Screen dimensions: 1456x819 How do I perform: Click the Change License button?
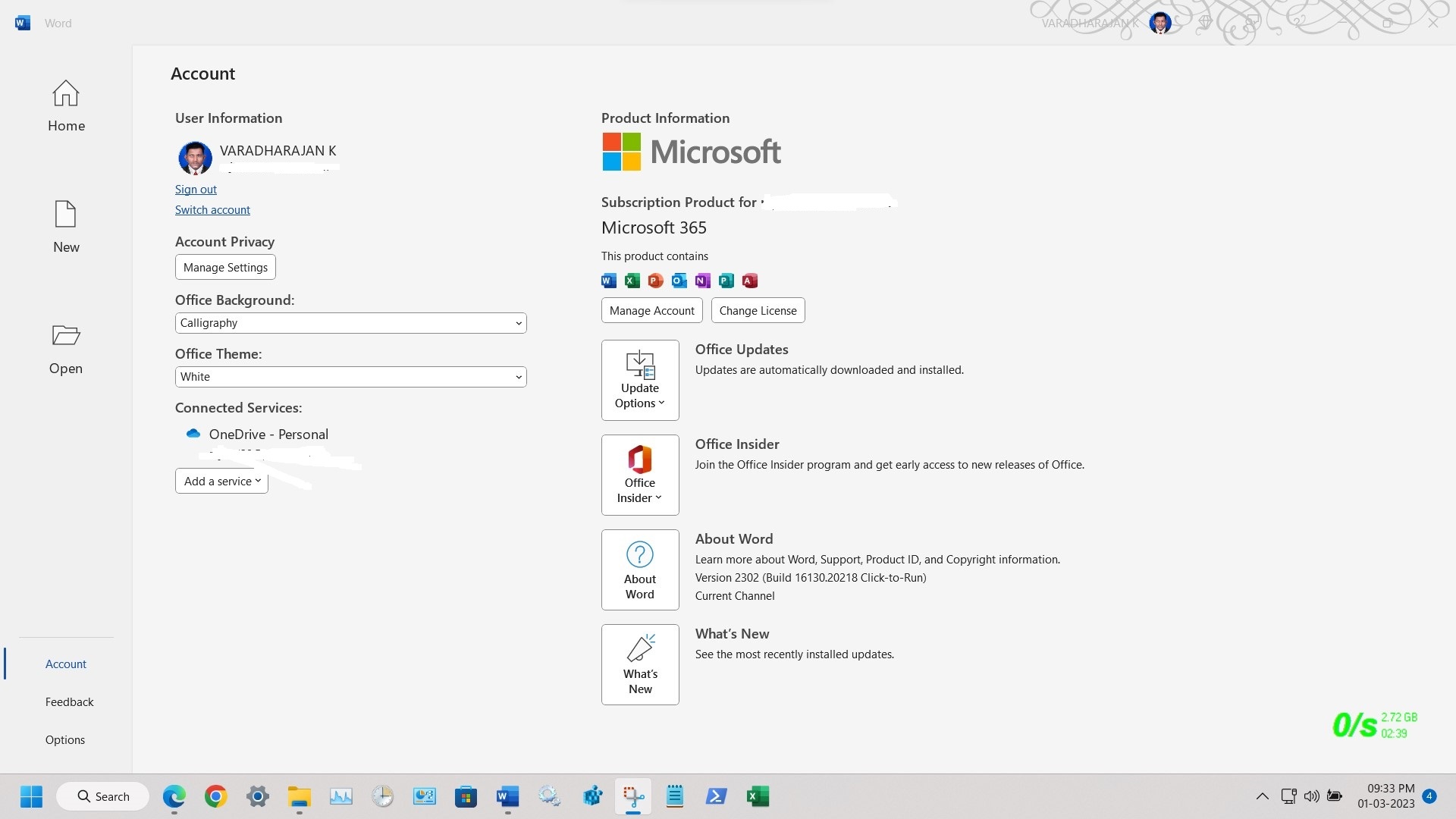pos(757,310)
